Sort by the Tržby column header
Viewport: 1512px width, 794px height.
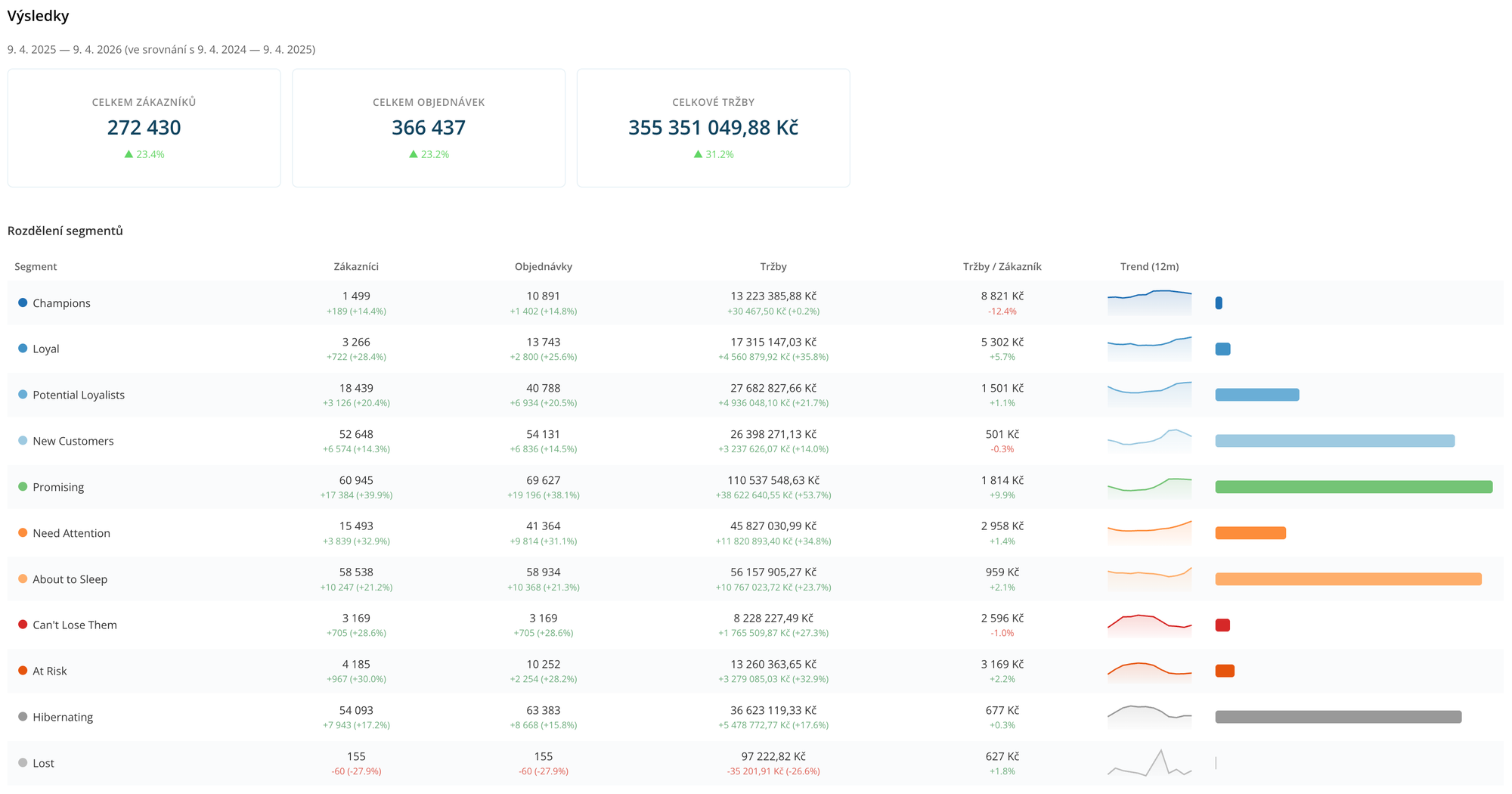click(773, 266)
